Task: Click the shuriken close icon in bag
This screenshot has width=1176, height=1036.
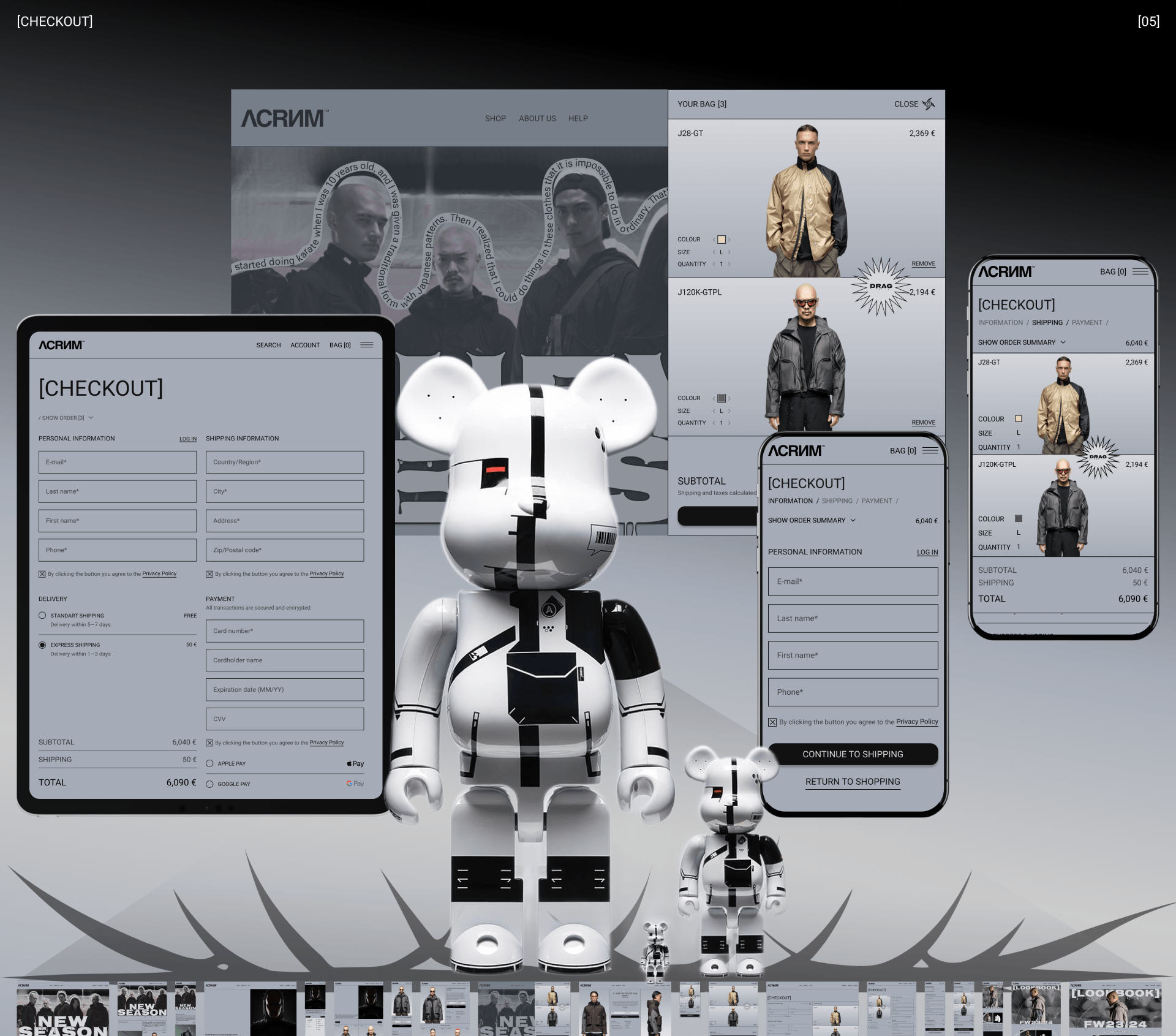Action: 929,104
